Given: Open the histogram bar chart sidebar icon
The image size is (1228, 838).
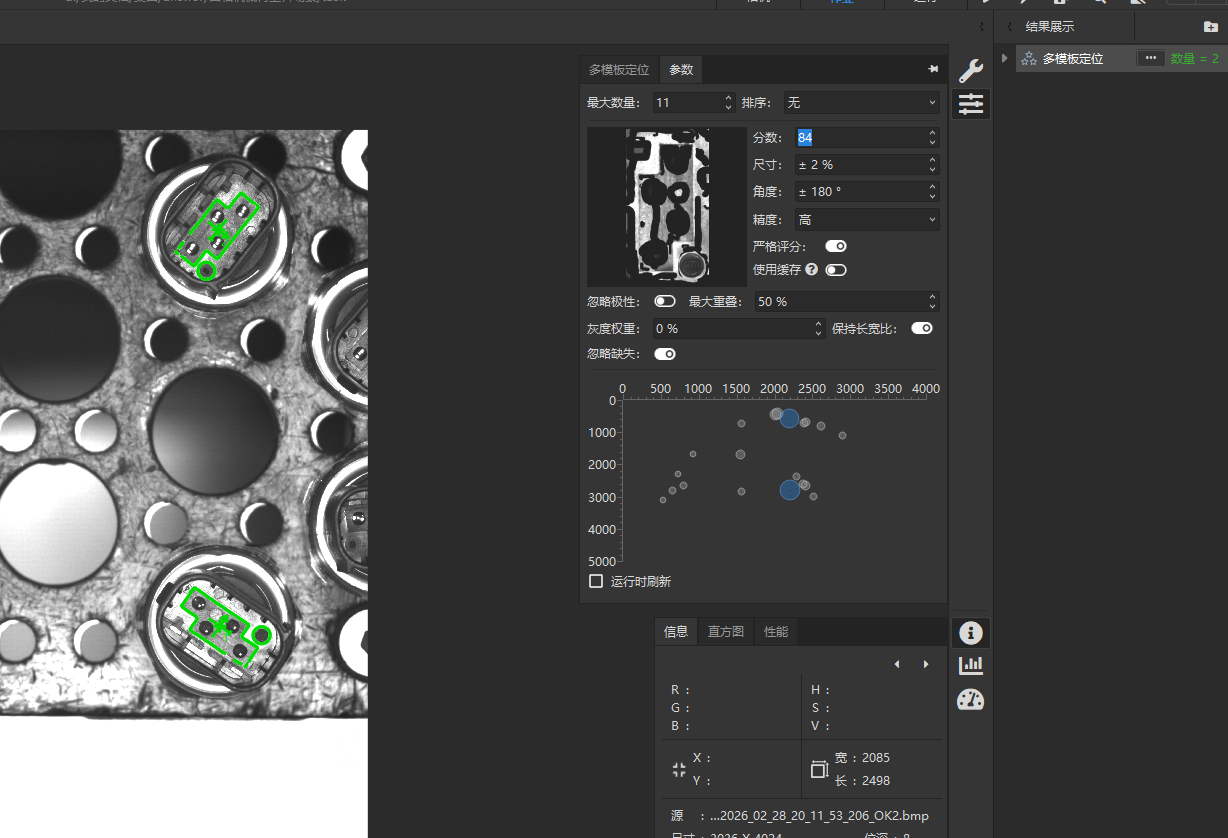Looking at the screenshot, I should tap(970, 665).
